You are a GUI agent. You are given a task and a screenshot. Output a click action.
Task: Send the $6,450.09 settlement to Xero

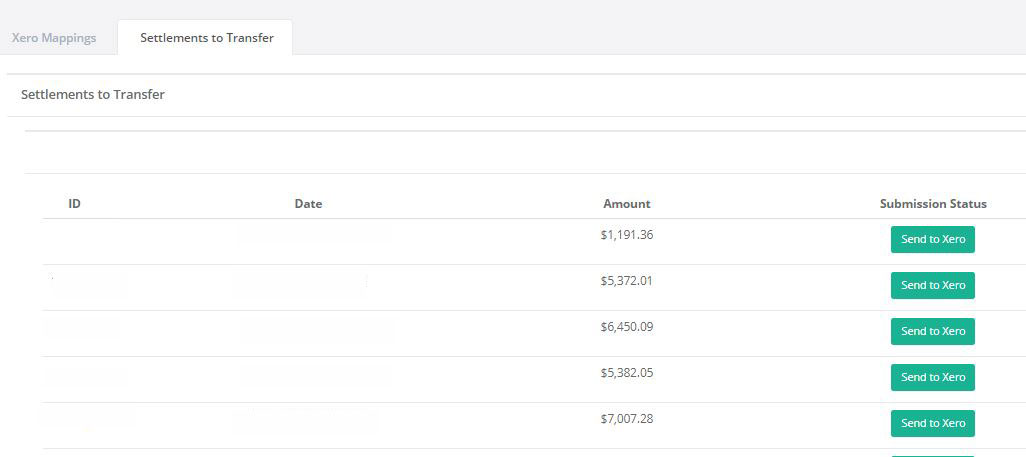tap(932, 331)
